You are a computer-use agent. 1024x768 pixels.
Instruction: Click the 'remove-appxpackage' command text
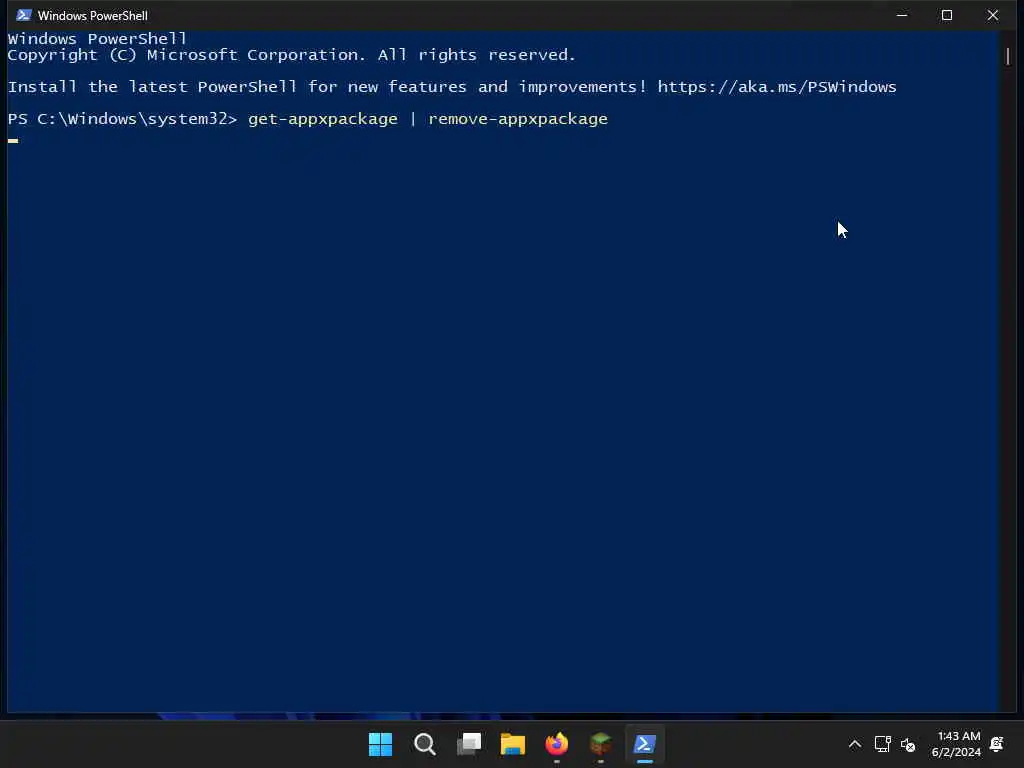coord(518,120)
